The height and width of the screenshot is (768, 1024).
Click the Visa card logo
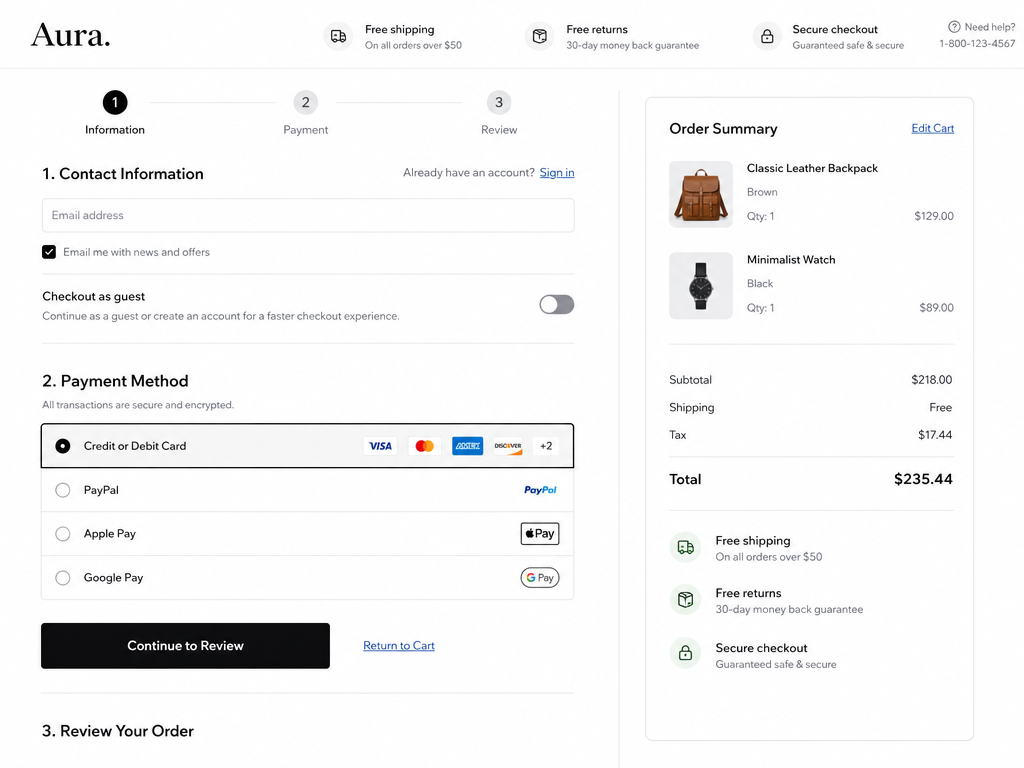tap(380, 446)
